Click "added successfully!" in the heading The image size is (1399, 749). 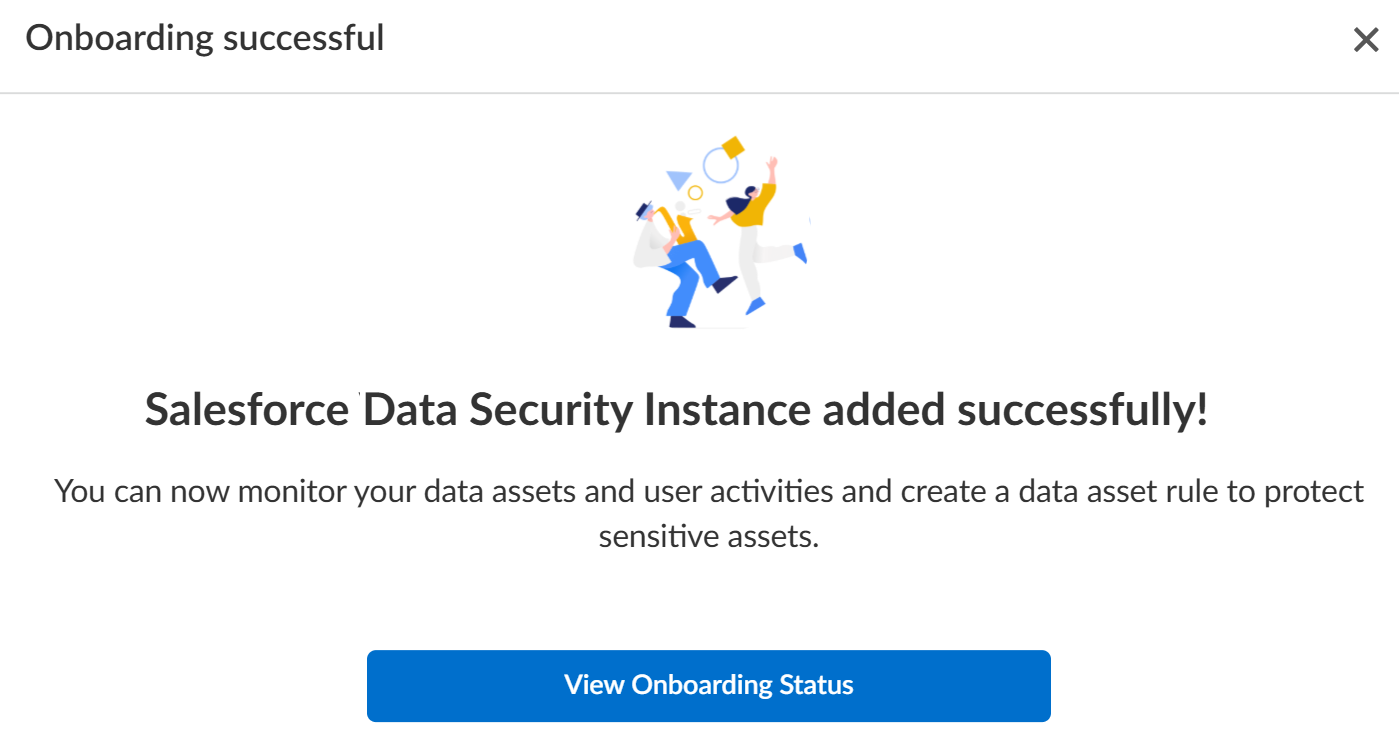1015,410
